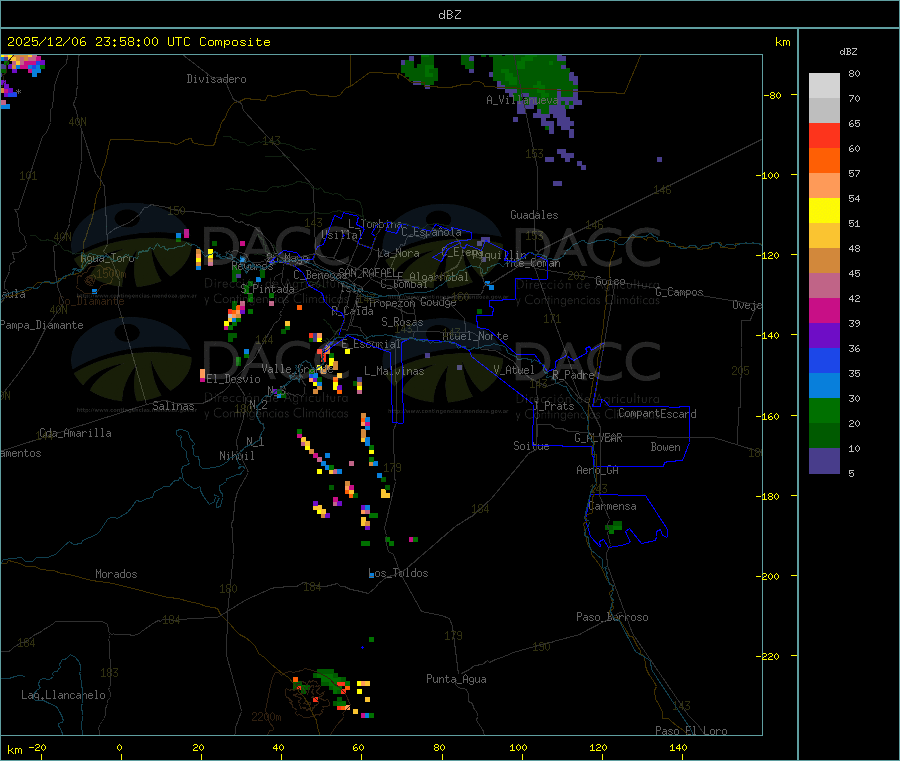
Task: Select the Paso_Burroso location label
Action: point(612,617)
